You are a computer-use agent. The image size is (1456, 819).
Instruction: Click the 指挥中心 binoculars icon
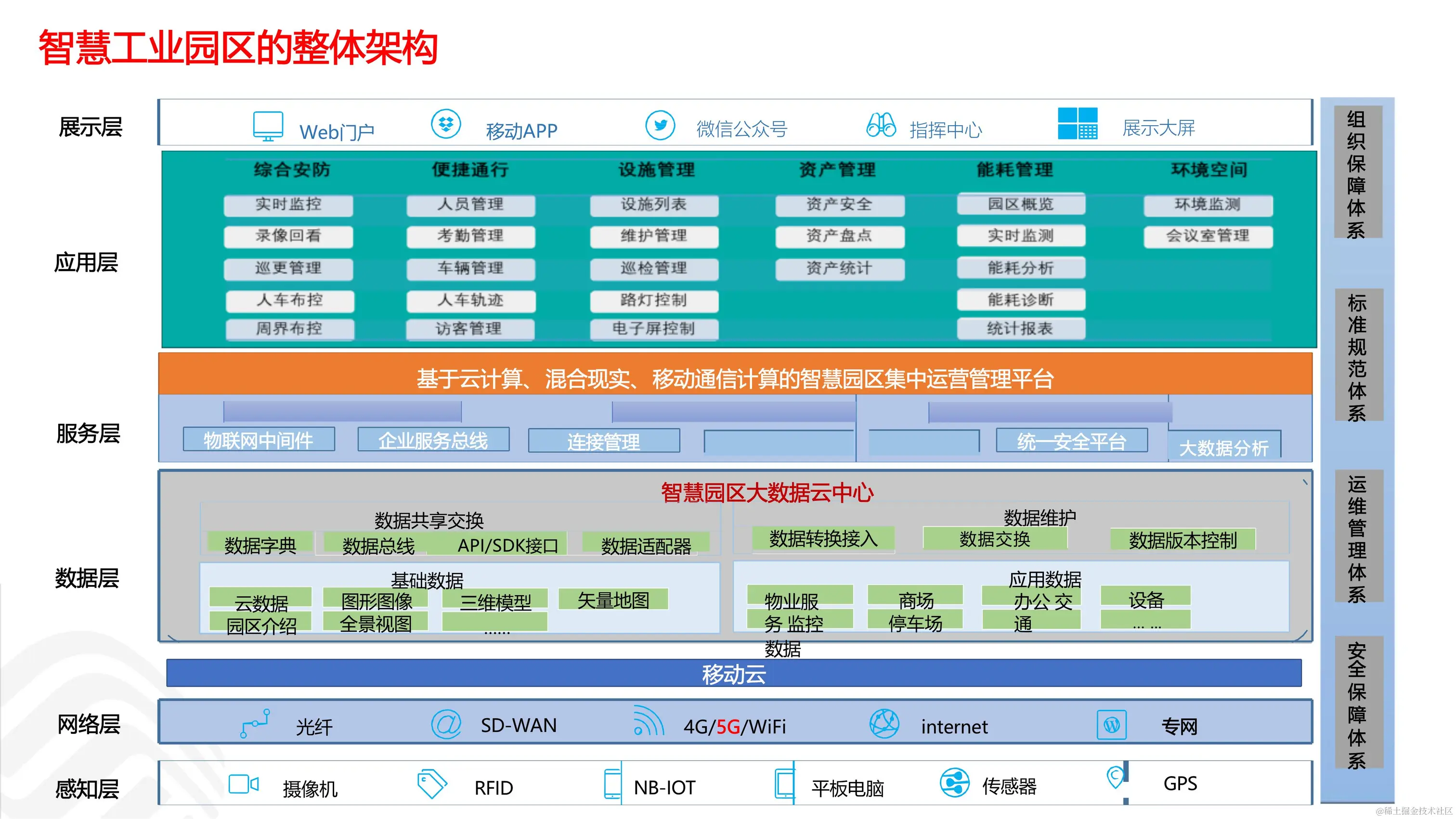click(881, 125)
